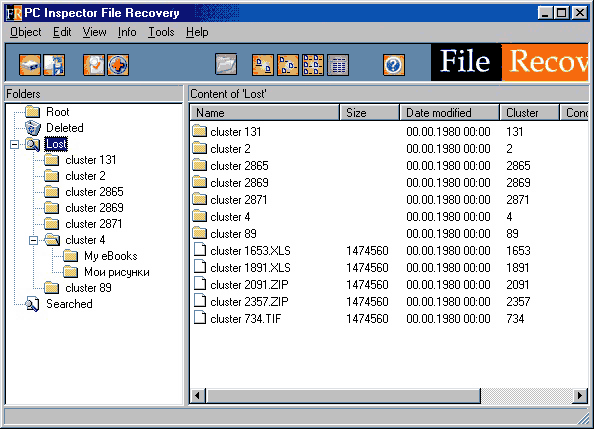Viewport: 594px width, 429px height.
Task: Select the Deleted folder in tree
Action: pyautogui.click(x=64, y=128)
